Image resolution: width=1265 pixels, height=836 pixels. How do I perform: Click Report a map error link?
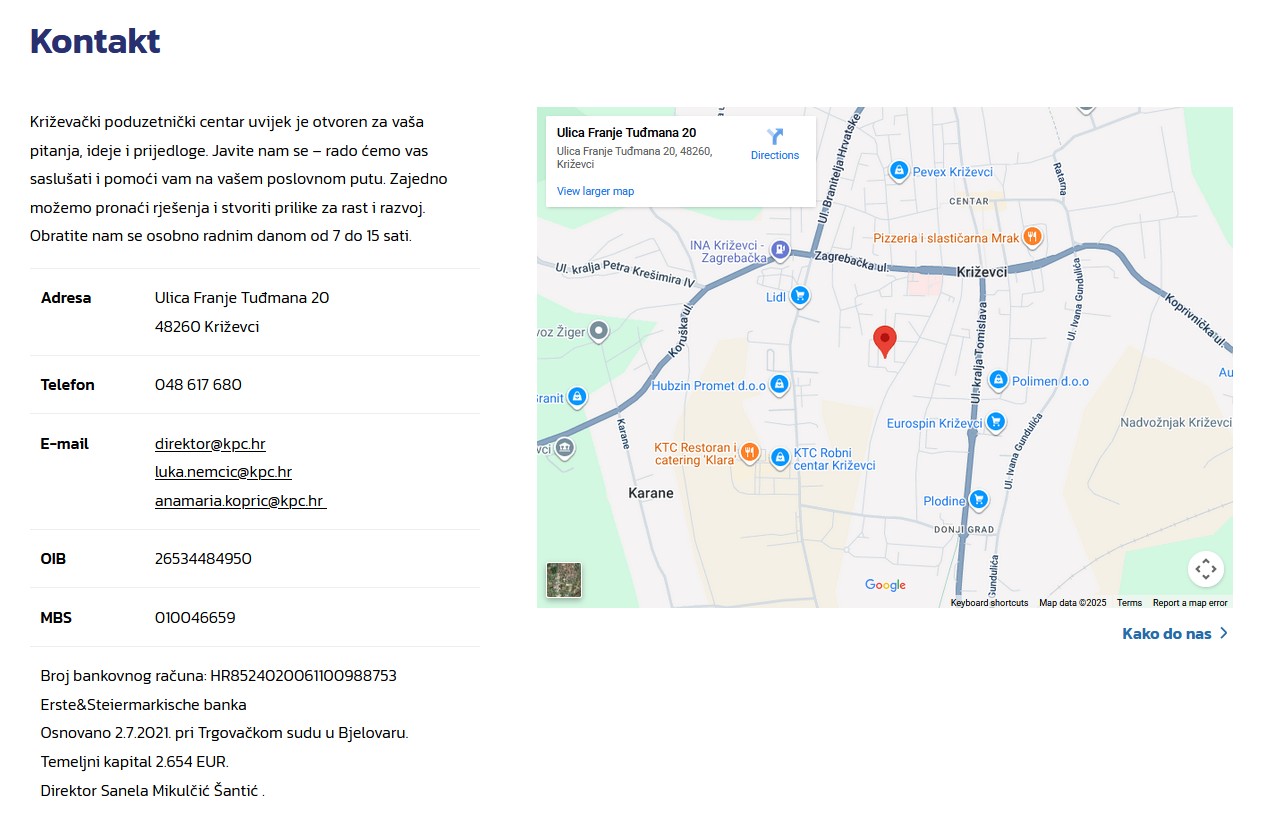1189,603
